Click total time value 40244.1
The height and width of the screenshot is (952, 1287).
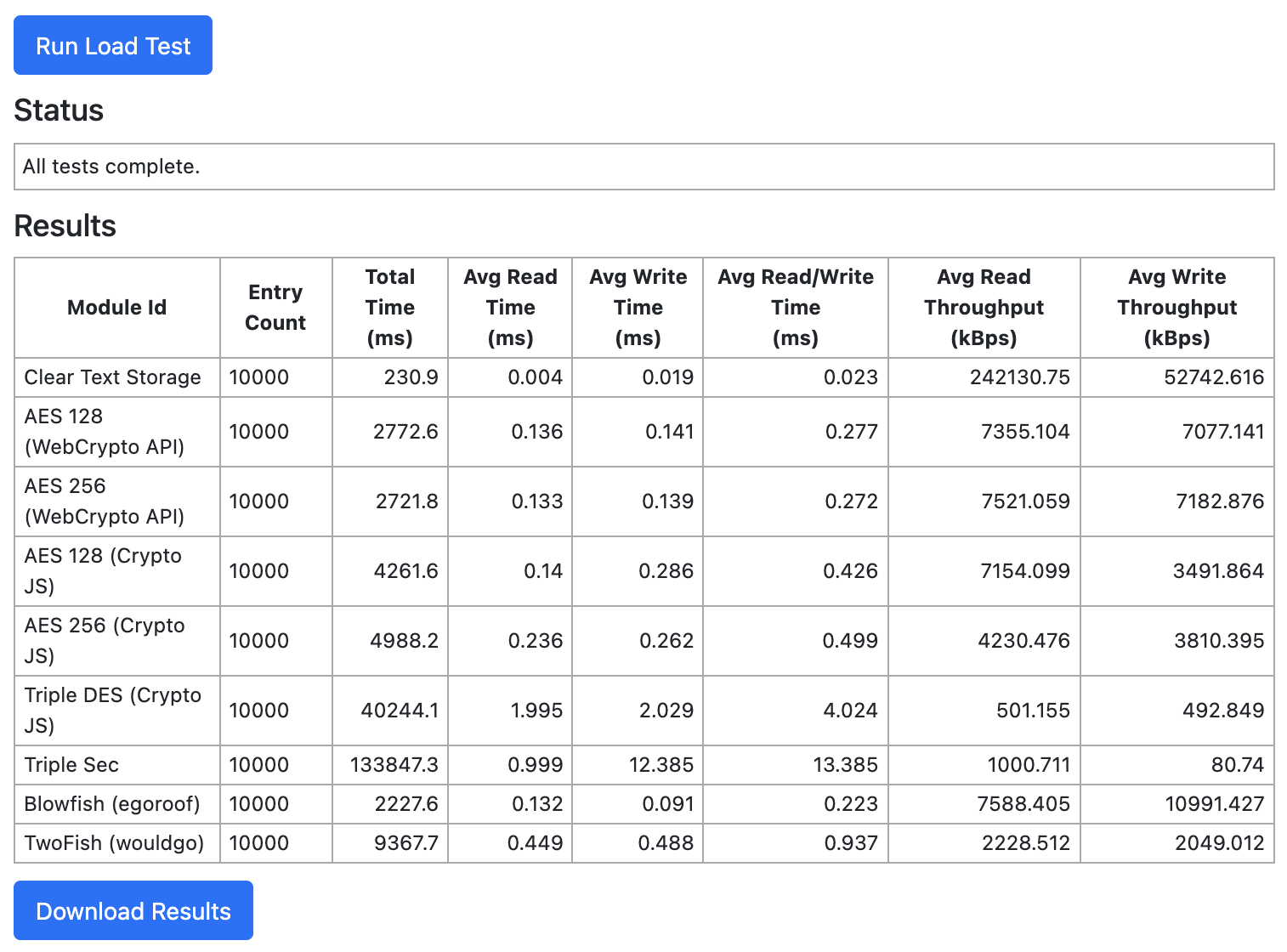400,711
